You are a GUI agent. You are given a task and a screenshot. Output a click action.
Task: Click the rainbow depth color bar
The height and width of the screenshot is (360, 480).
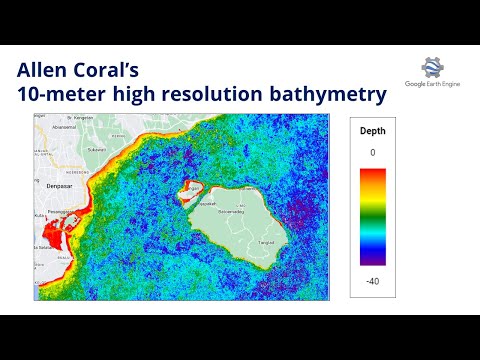(x=373, y=217)
